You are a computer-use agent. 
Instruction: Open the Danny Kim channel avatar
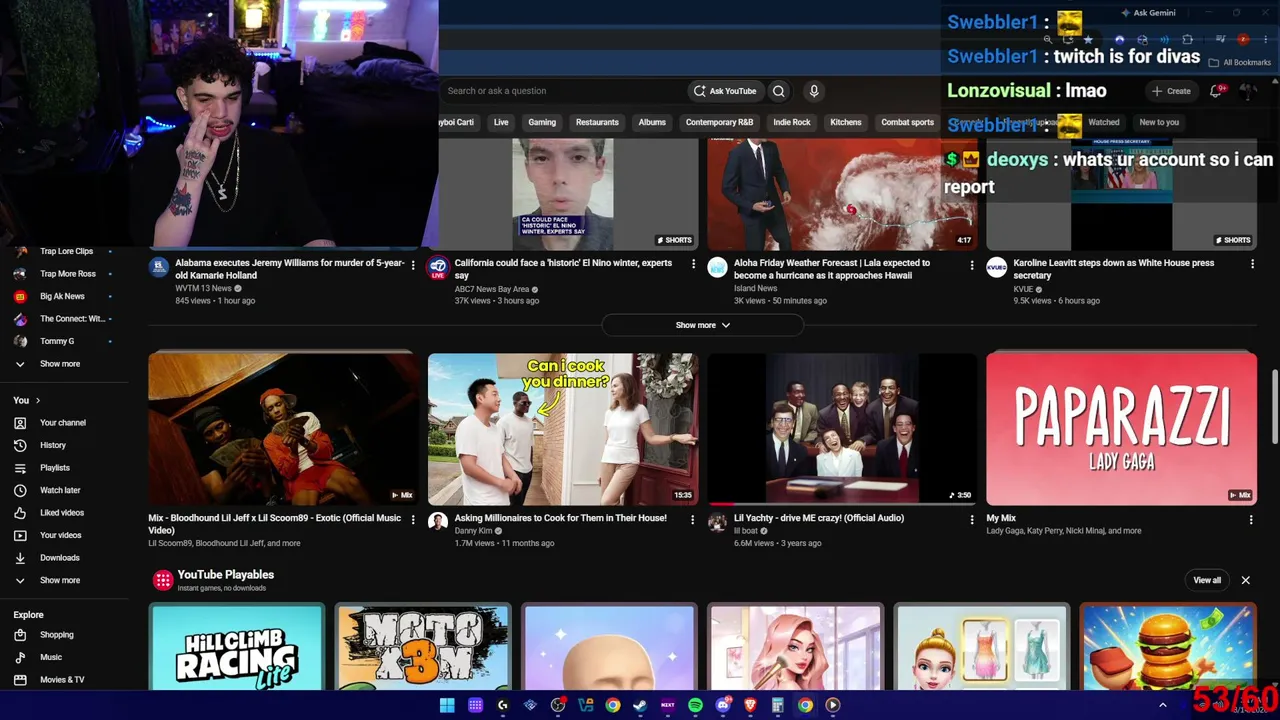point(438,522)
